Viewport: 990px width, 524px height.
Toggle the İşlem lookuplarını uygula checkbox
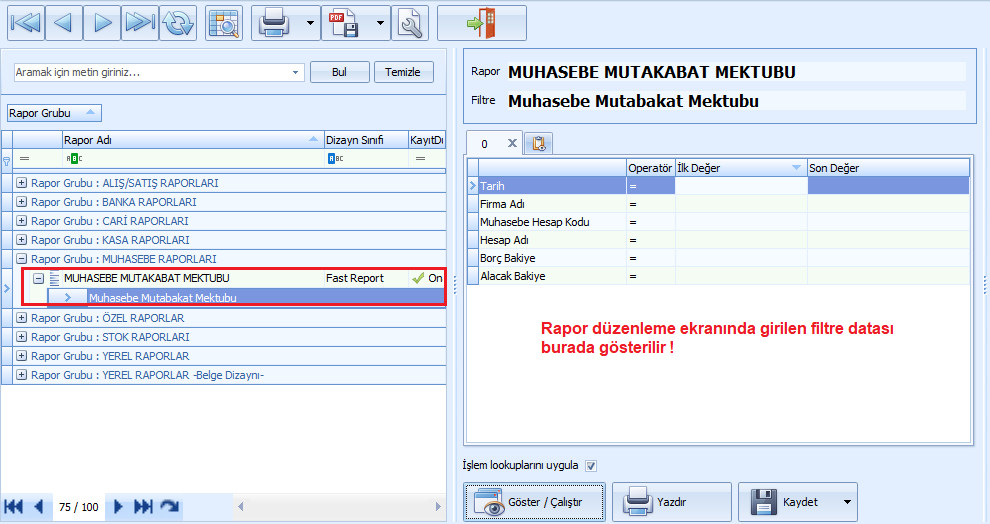click(x=590, y=465)
